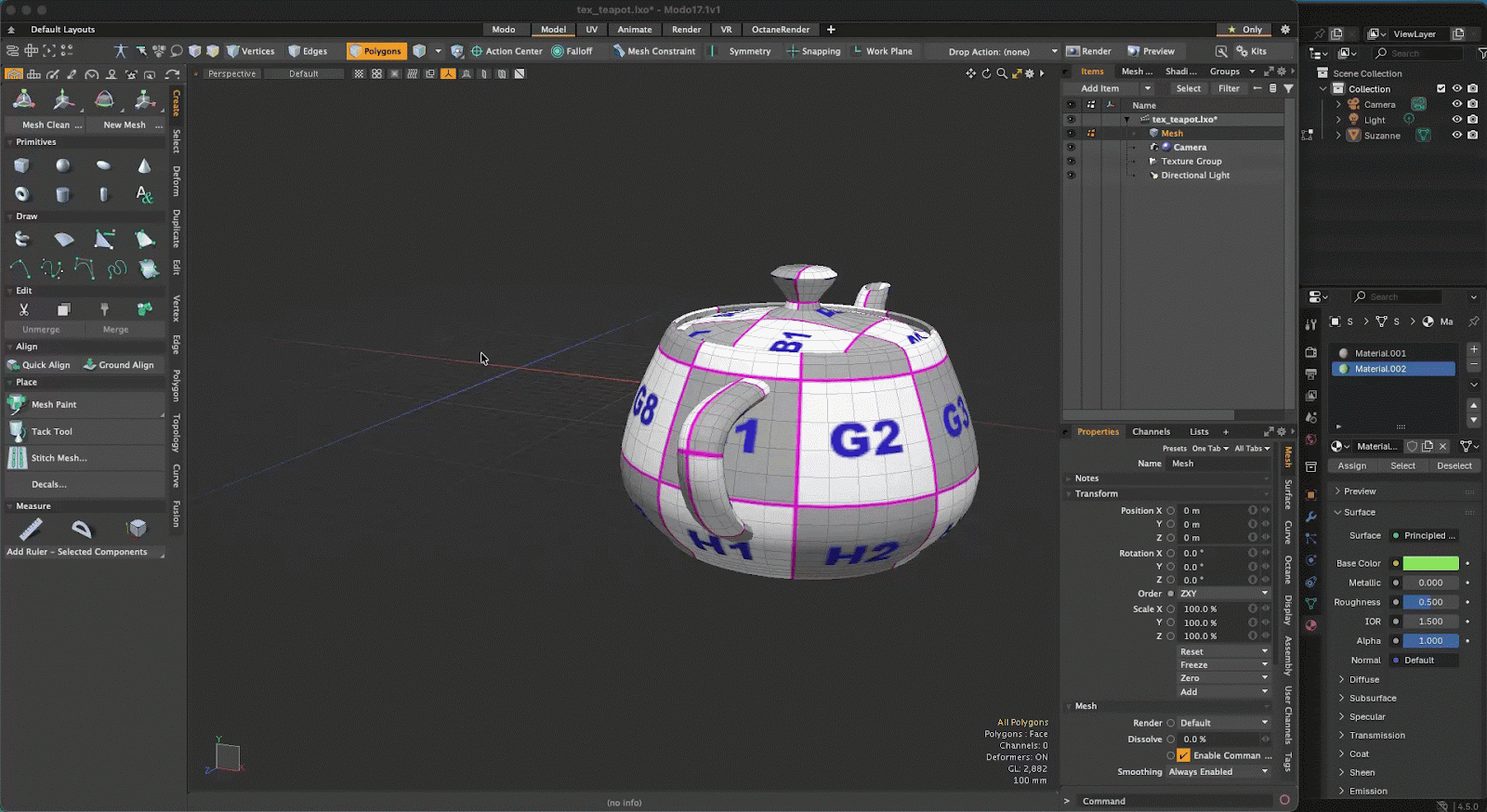Switch to the UV layout tab
The width and height of the screenshot is (1487, 812).
click(x=591, y=29)
